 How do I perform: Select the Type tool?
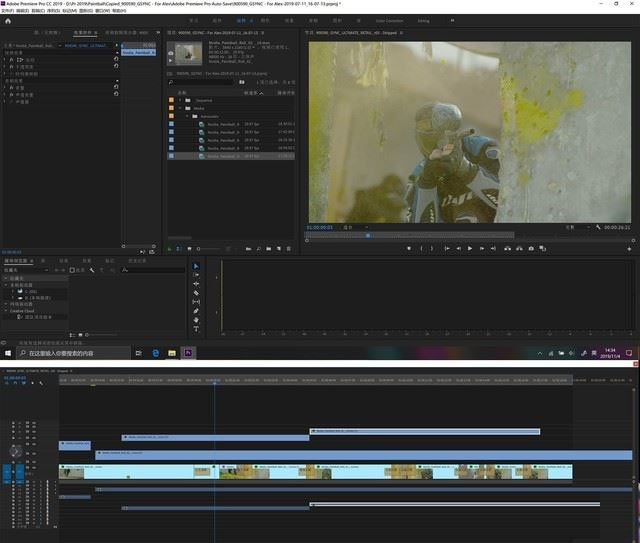196,329
